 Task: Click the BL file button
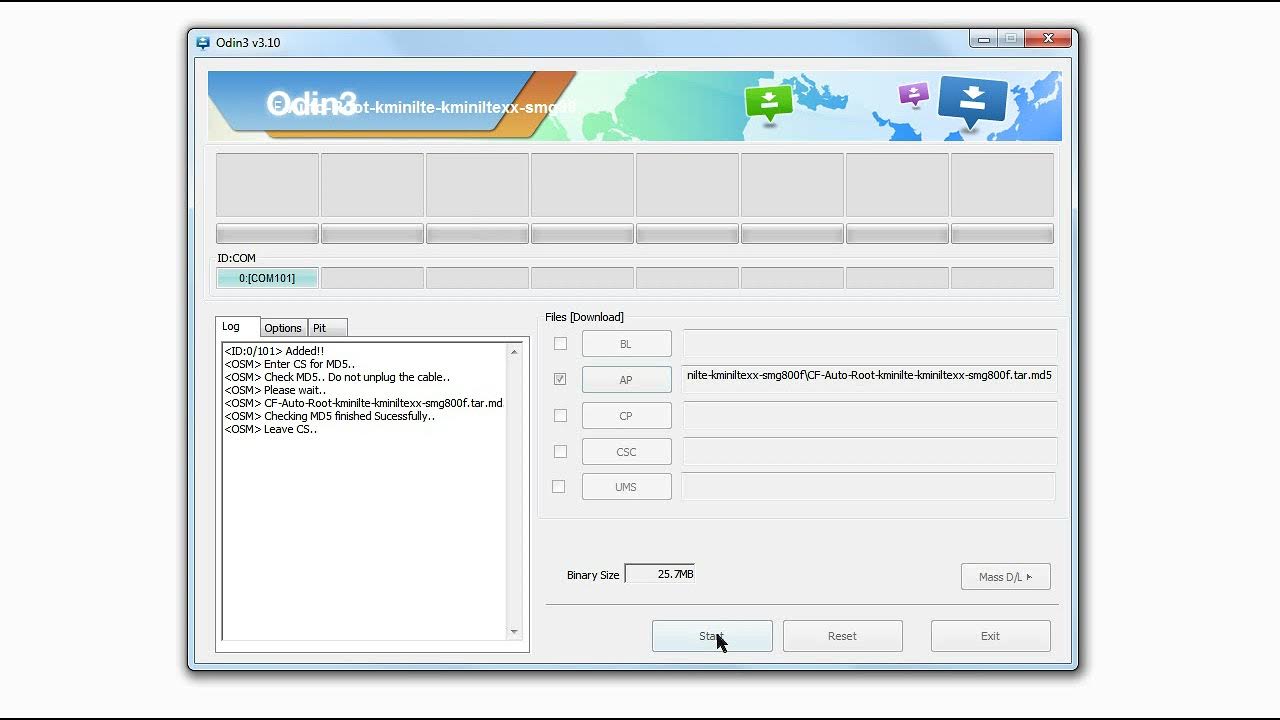point(627,344)
